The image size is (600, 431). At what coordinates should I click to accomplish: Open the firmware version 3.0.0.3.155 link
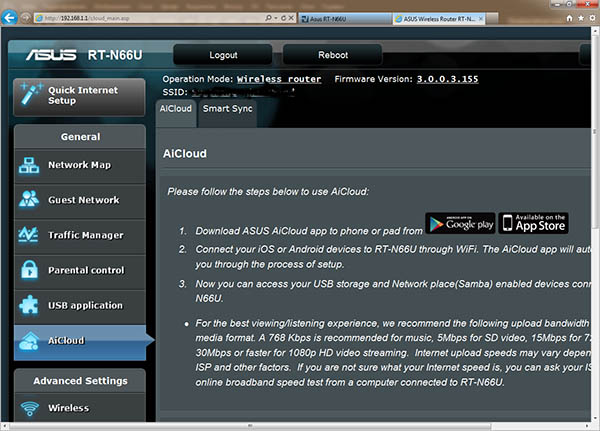point(447,79)
